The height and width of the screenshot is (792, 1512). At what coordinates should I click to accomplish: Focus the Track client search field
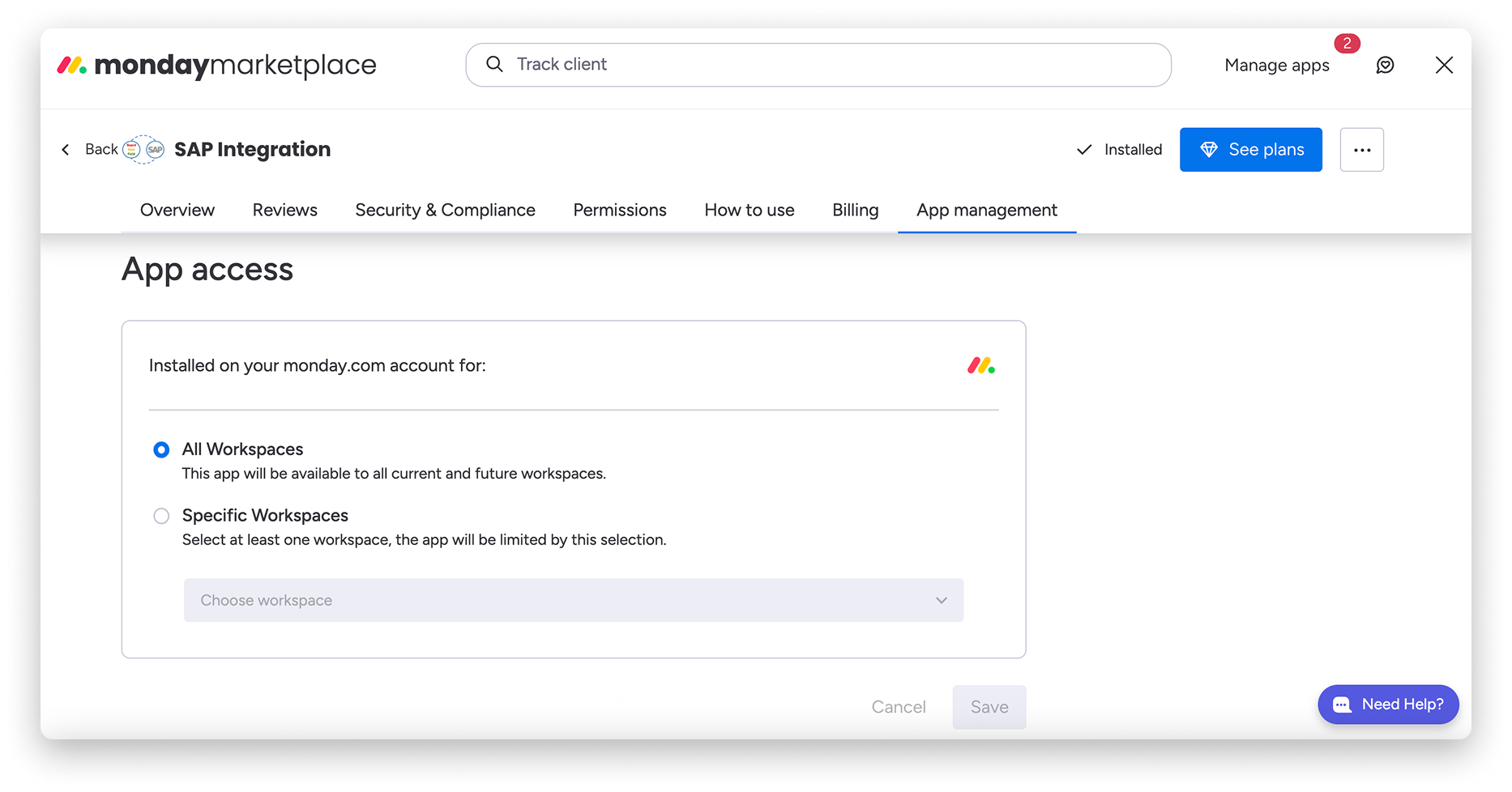818,65
